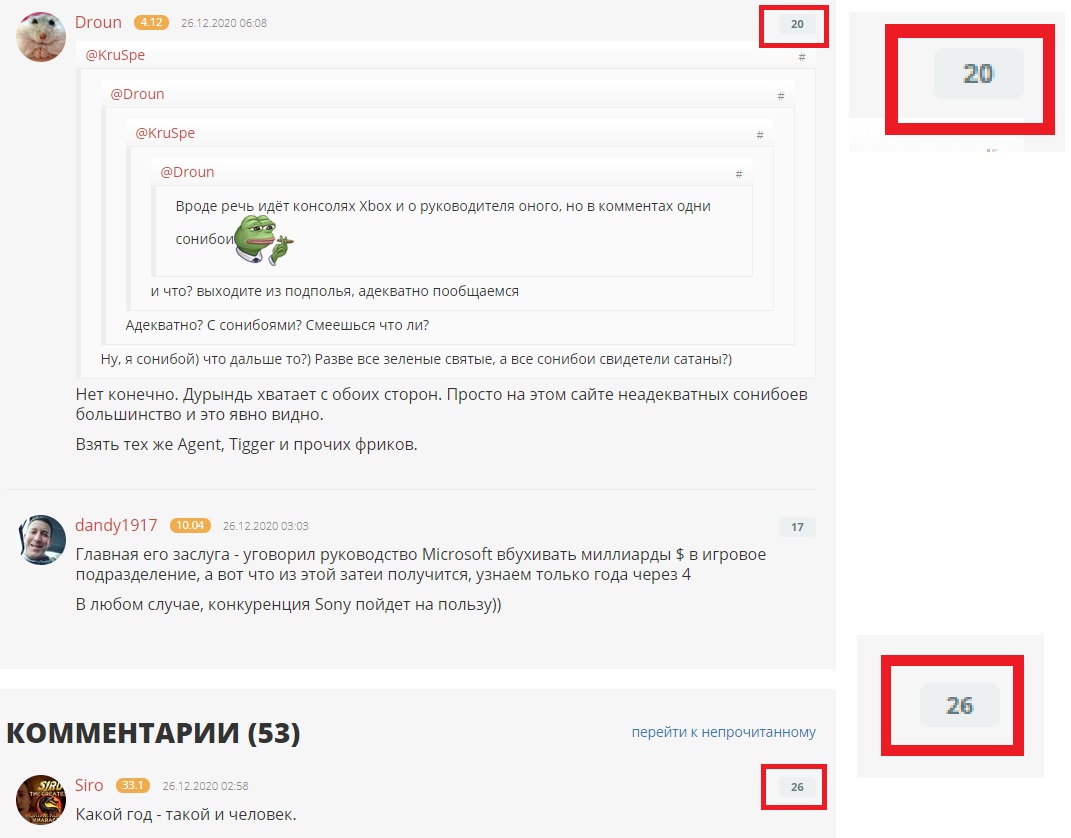Click the 20 vote score on Droun's comment
1071x838 pixels.
(x=797, y=25)
